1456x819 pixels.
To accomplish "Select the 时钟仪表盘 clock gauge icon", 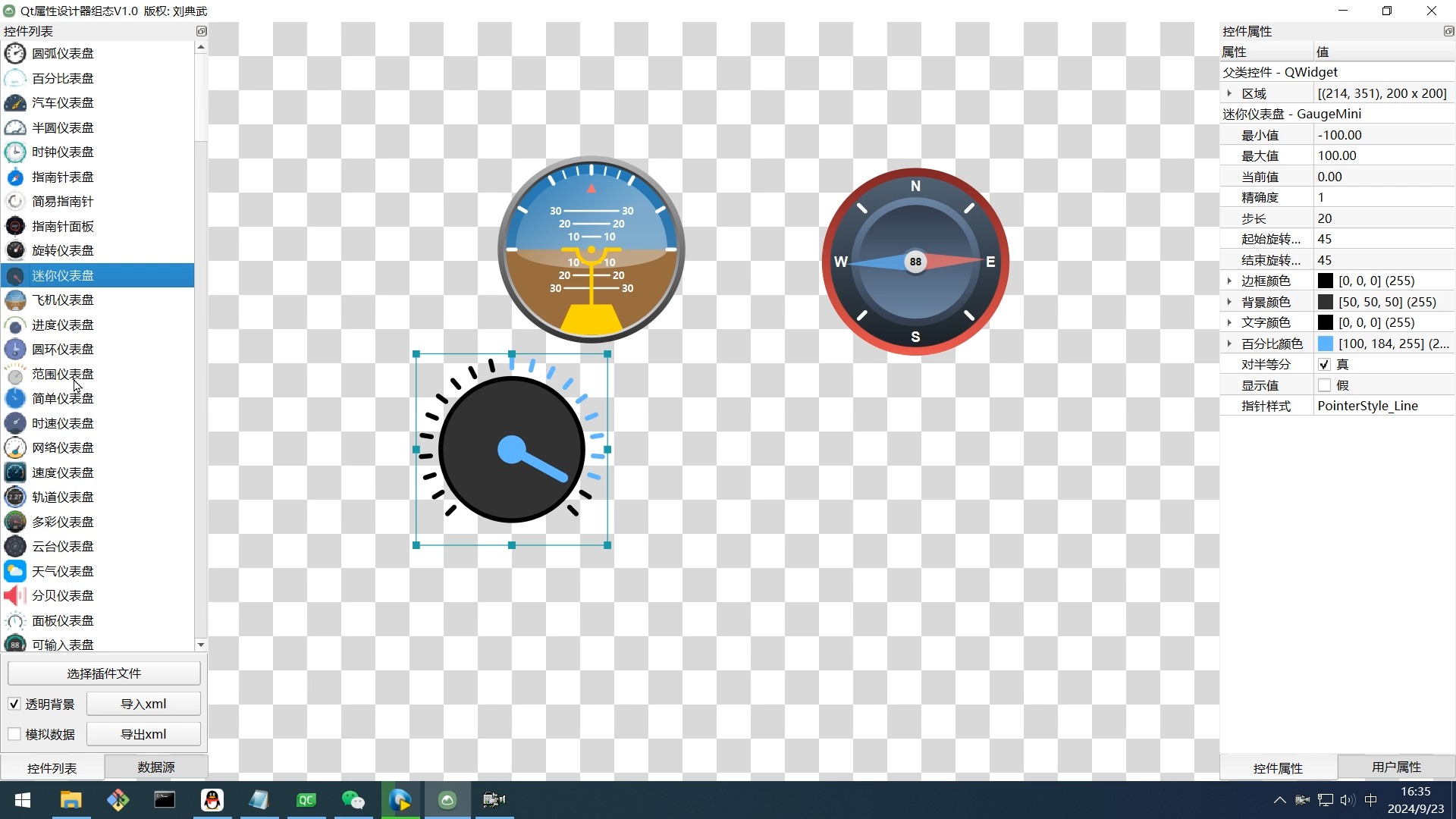I will pos(15,152).
